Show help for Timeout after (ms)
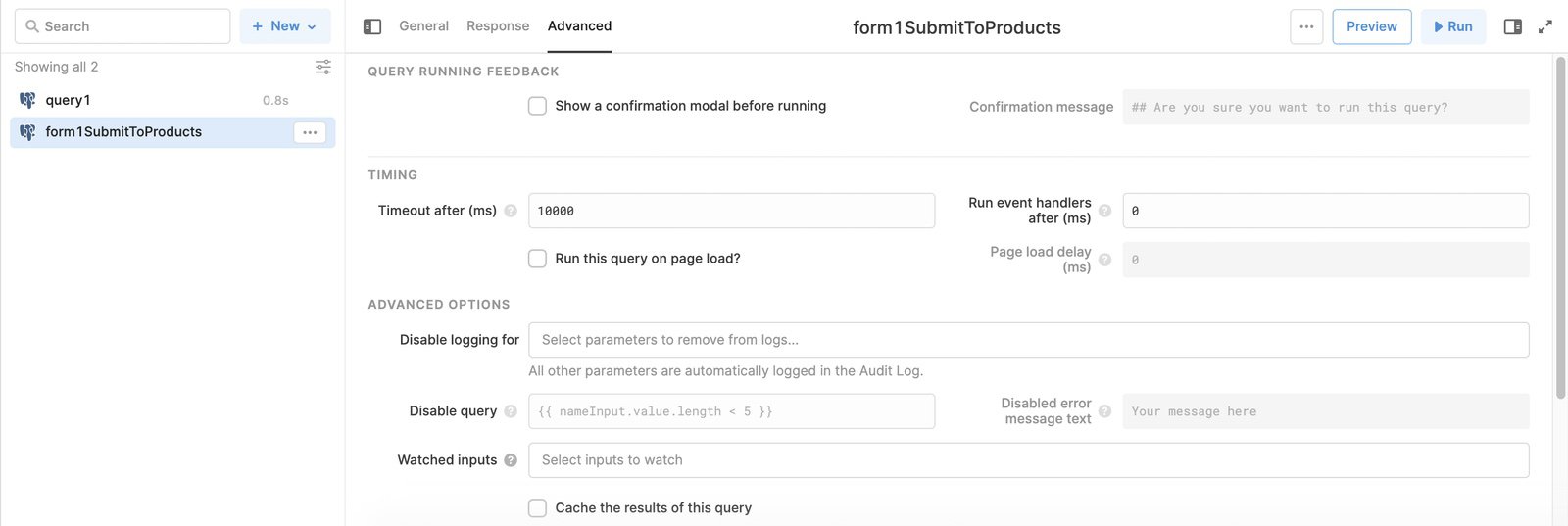Screen dimensions: 1568x526 point(511,211)
